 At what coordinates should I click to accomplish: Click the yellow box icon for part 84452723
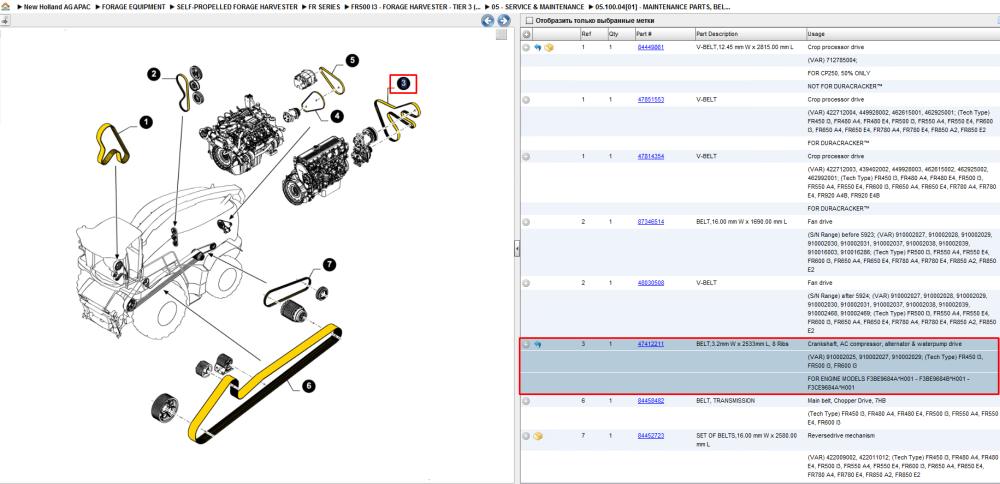click(x=538, y=436)
